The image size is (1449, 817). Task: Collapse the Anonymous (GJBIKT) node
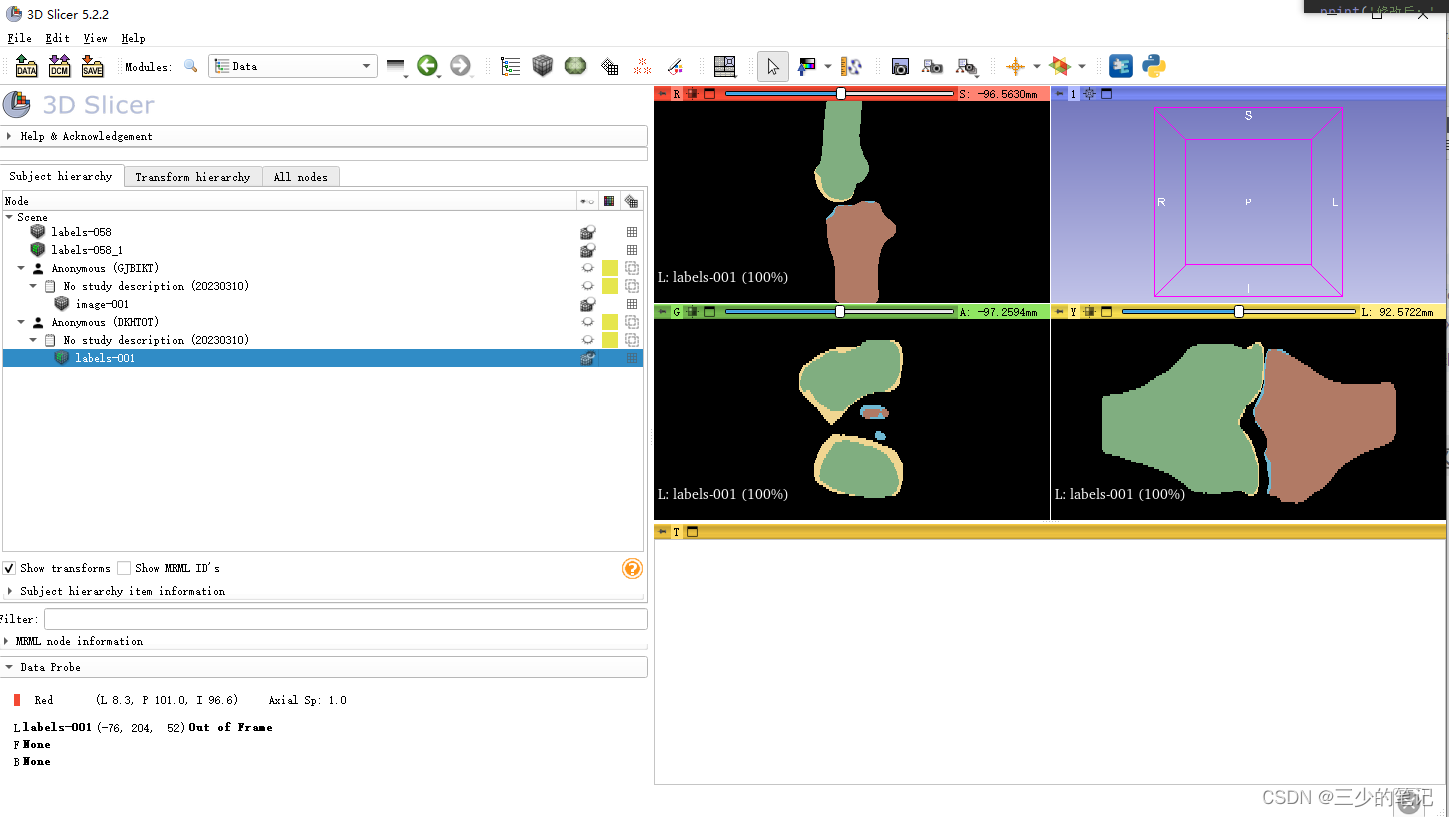point(21,268)
